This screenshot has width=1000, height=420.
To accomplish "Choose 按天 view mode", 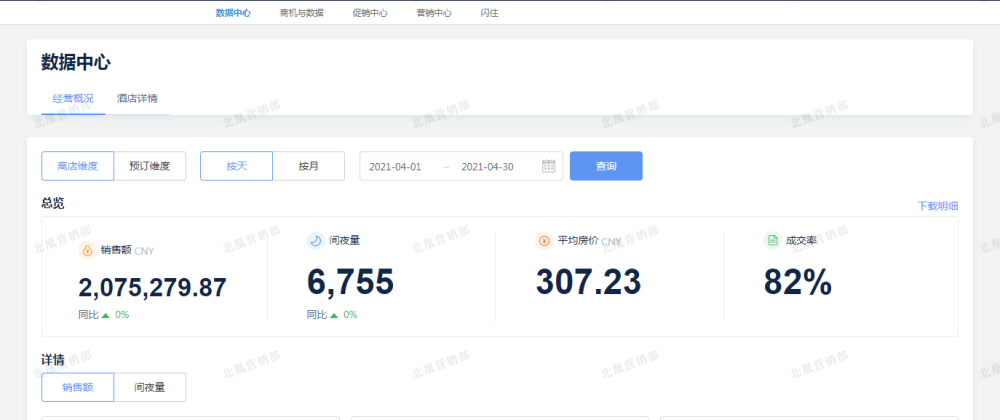I will tap(237, 166).
